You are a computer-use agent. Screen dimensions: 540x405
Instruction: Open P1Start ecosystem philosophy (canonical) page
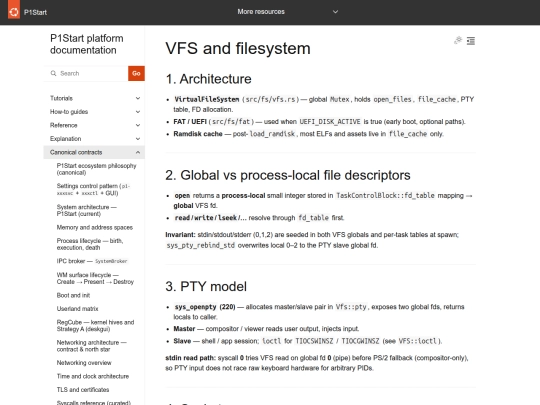(x=96, y=169)
